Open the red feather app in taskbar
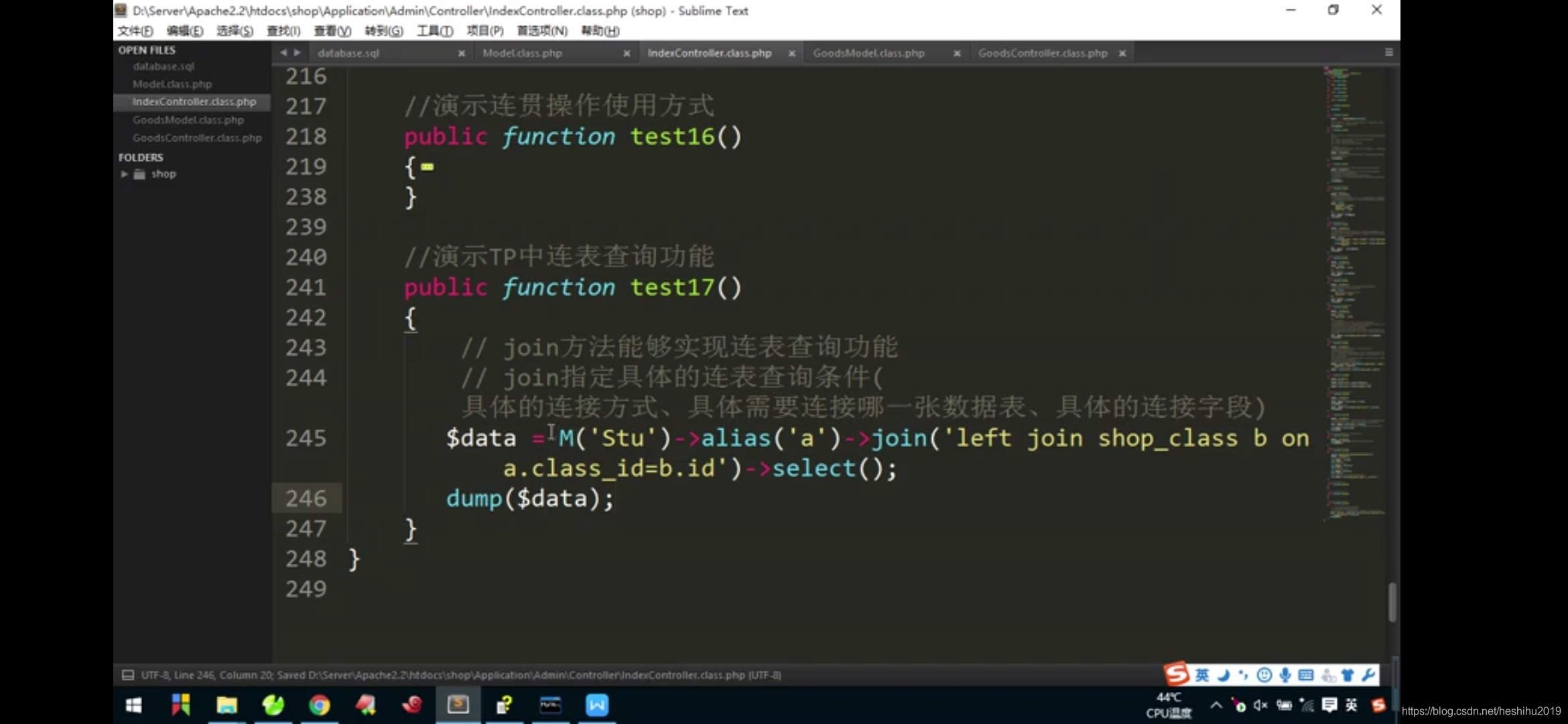This screenshot has height=724, width=1568. pos(366,705)
